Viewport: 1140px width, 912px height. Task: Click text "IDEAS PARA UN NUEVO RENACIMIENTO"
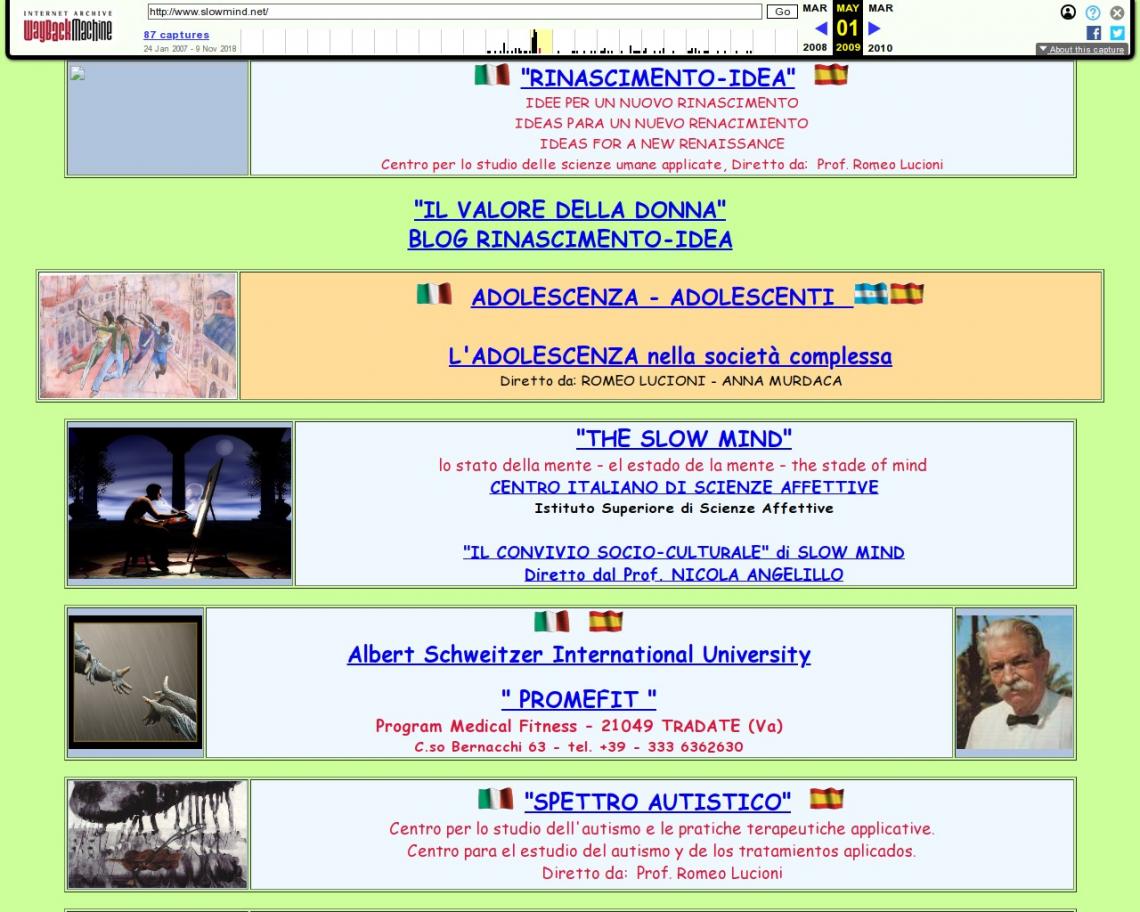click(x=662, y=123)
